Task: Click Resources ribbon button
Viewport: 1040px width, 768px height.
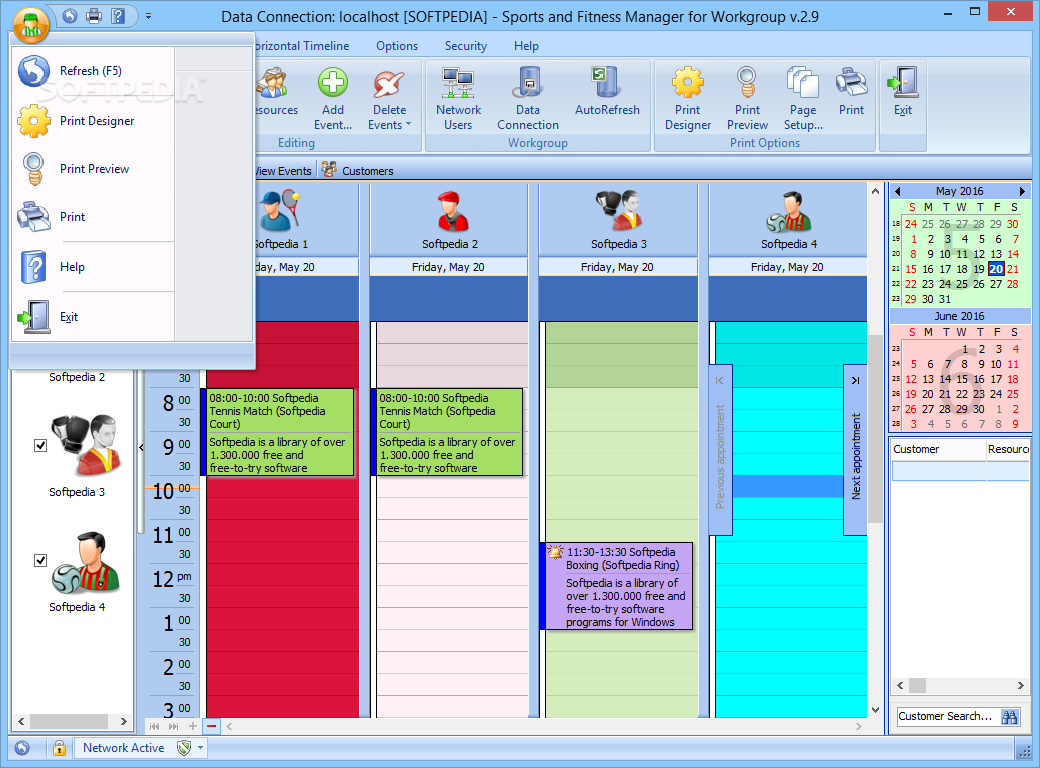Action: pos(277,93)
